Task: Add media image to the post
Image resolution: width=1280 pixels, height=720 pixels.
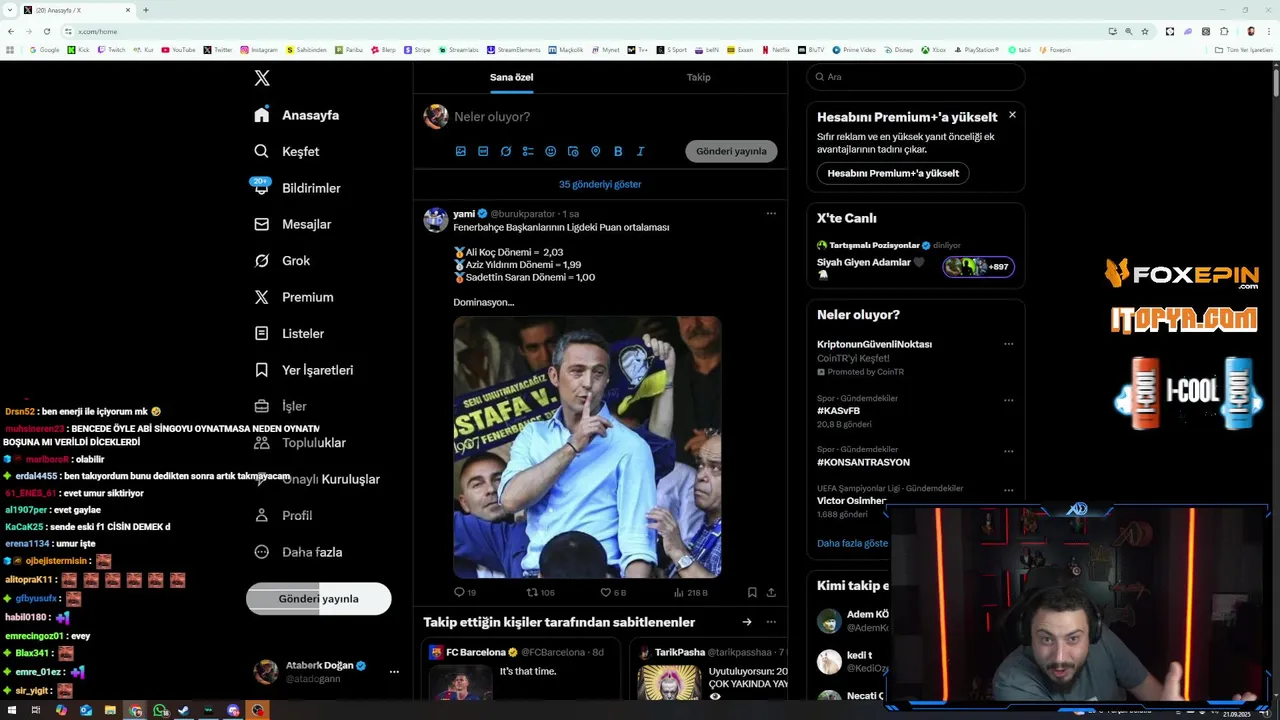Action: click(x=461, y=151)
